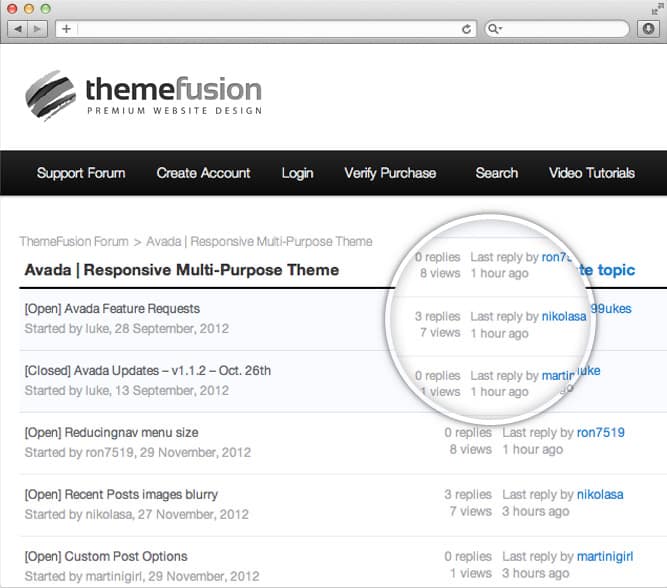Click the yellow minimize window button

(x=29, y=9)
